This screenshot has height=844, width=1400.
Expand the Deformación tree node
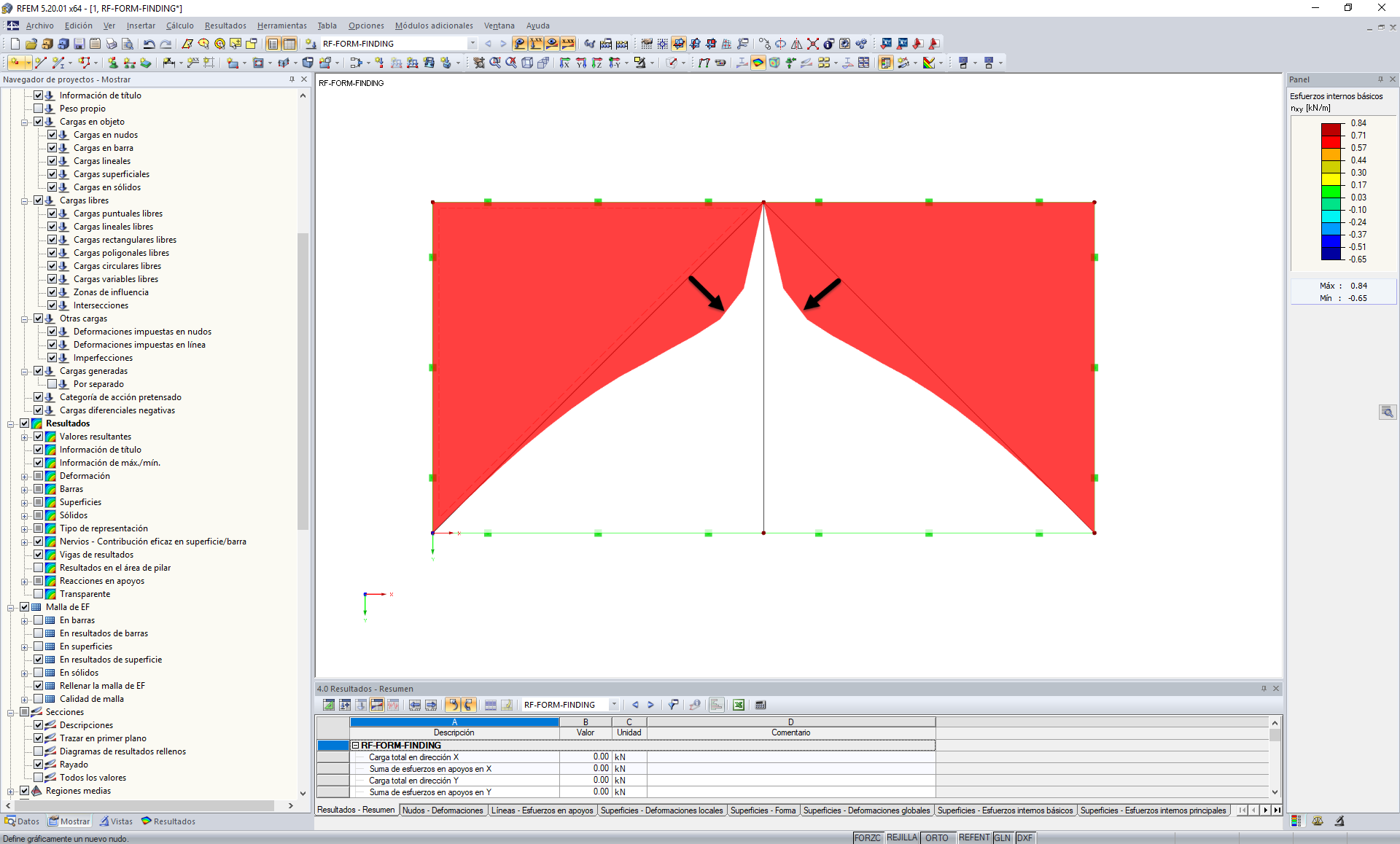(25, 476)
